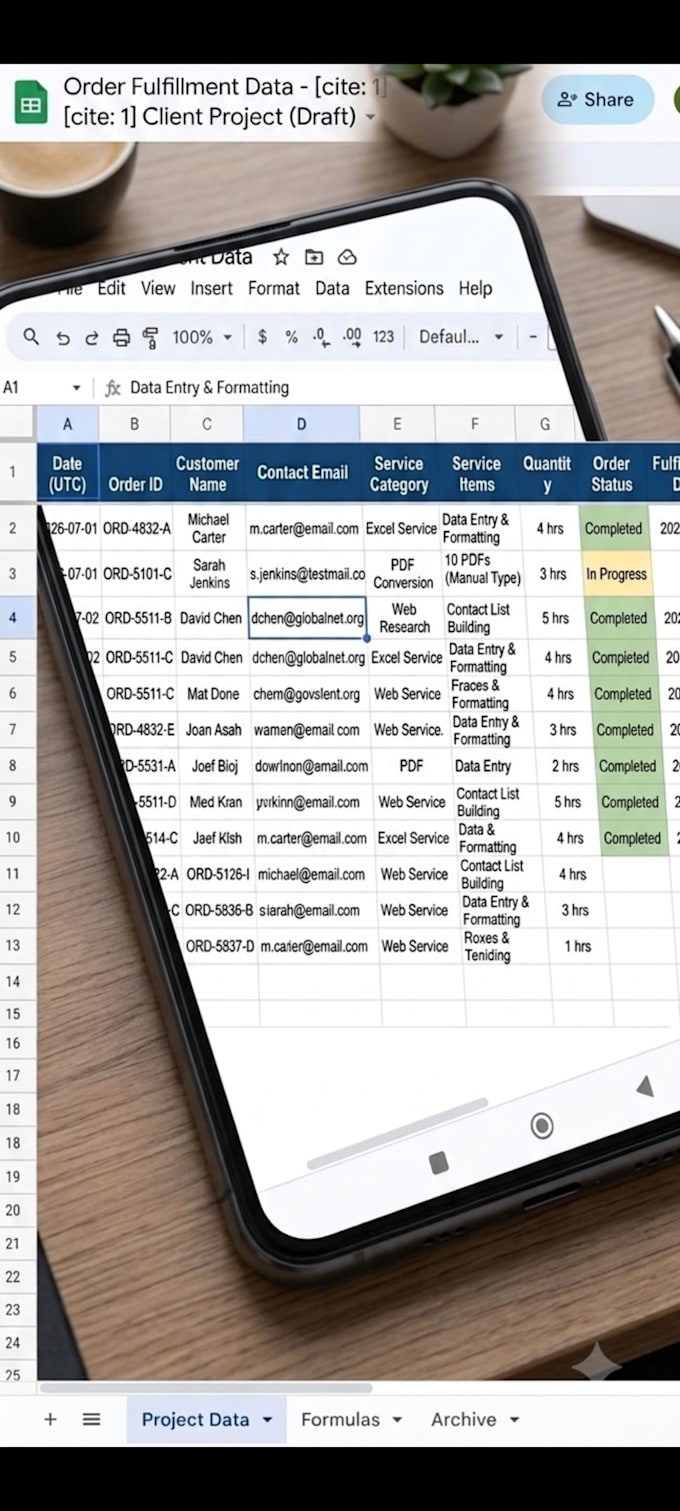Click the move to folder icon
The image size is (680, 1511).
[x=314, y=257]
